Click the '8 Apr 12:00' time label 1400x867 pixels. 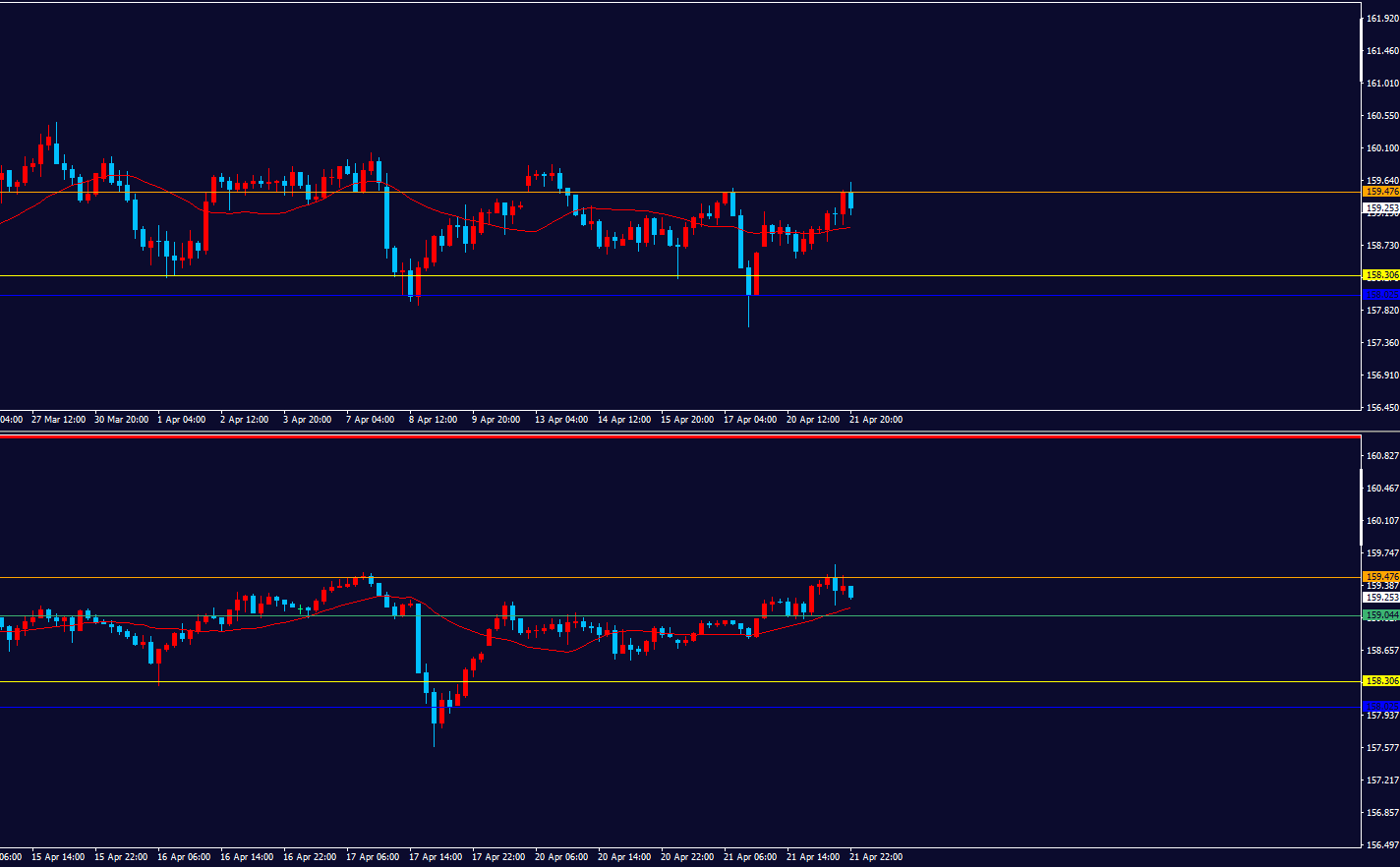tap(433, 420)
